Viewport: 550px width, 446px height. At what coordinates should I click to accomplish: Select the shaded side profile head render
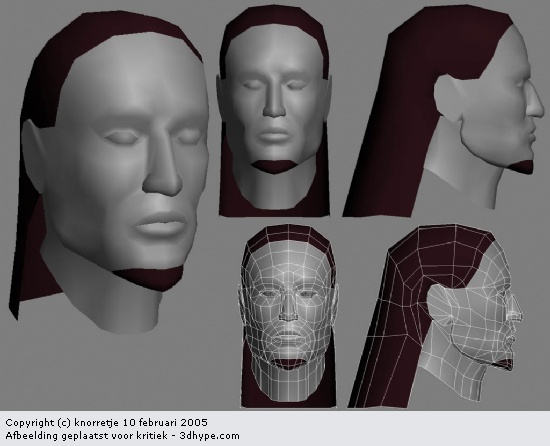444,110
